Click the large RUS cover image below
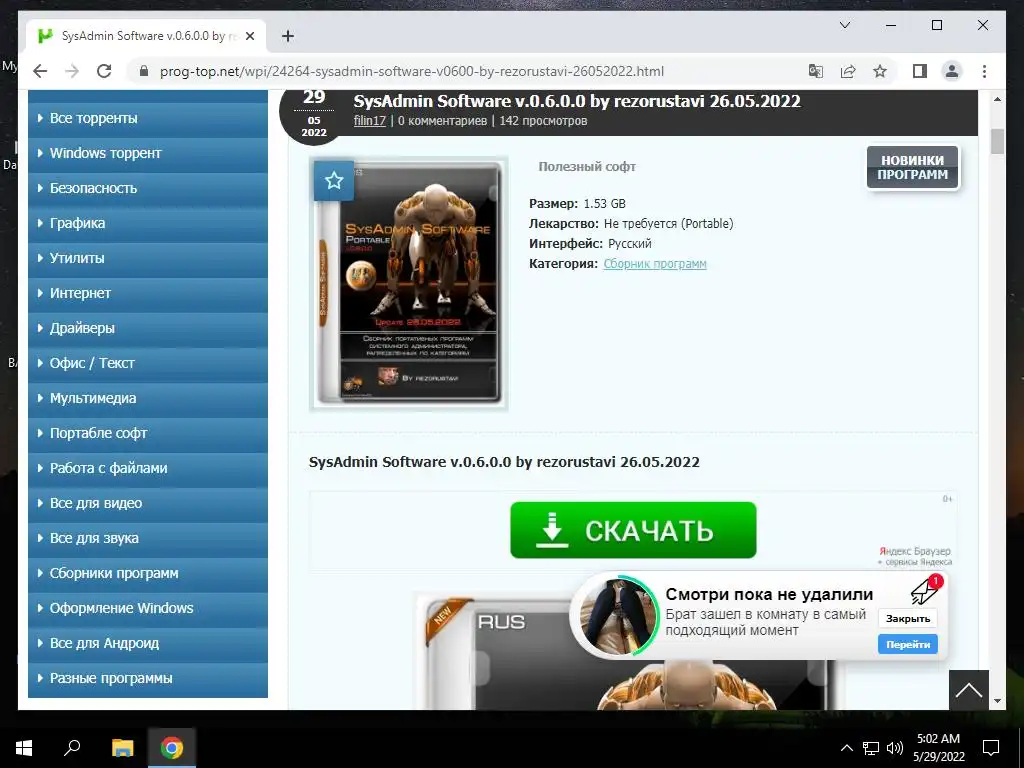 coord(627,650)
